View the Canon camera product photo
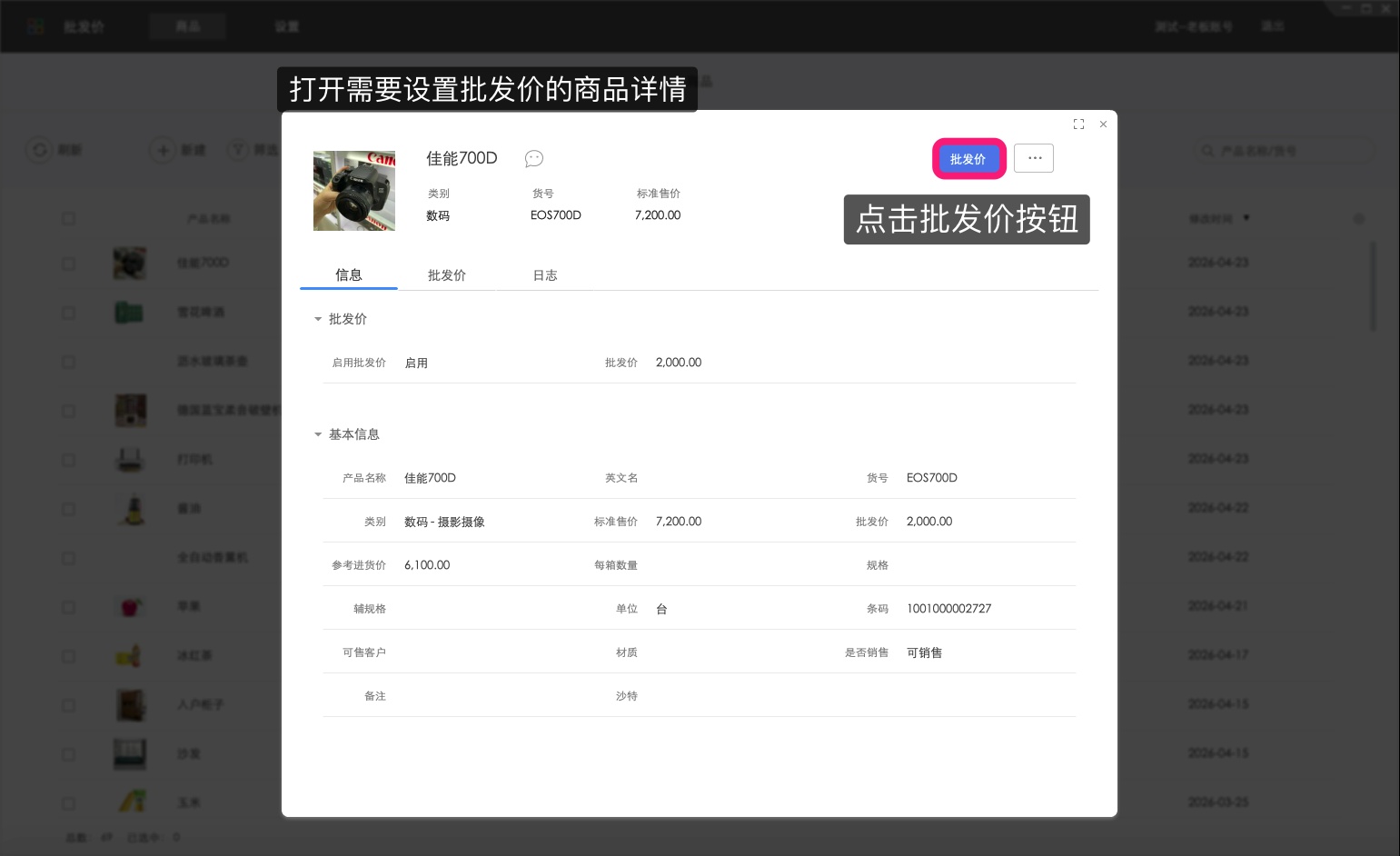Image resolution: width=1400 pixels, height=856 pixels. pyautogui.click(x=354, y=191)
